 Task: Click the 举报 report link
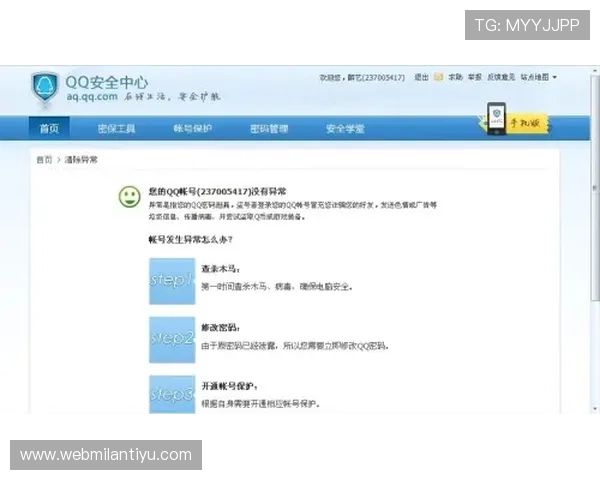point(475,77)
